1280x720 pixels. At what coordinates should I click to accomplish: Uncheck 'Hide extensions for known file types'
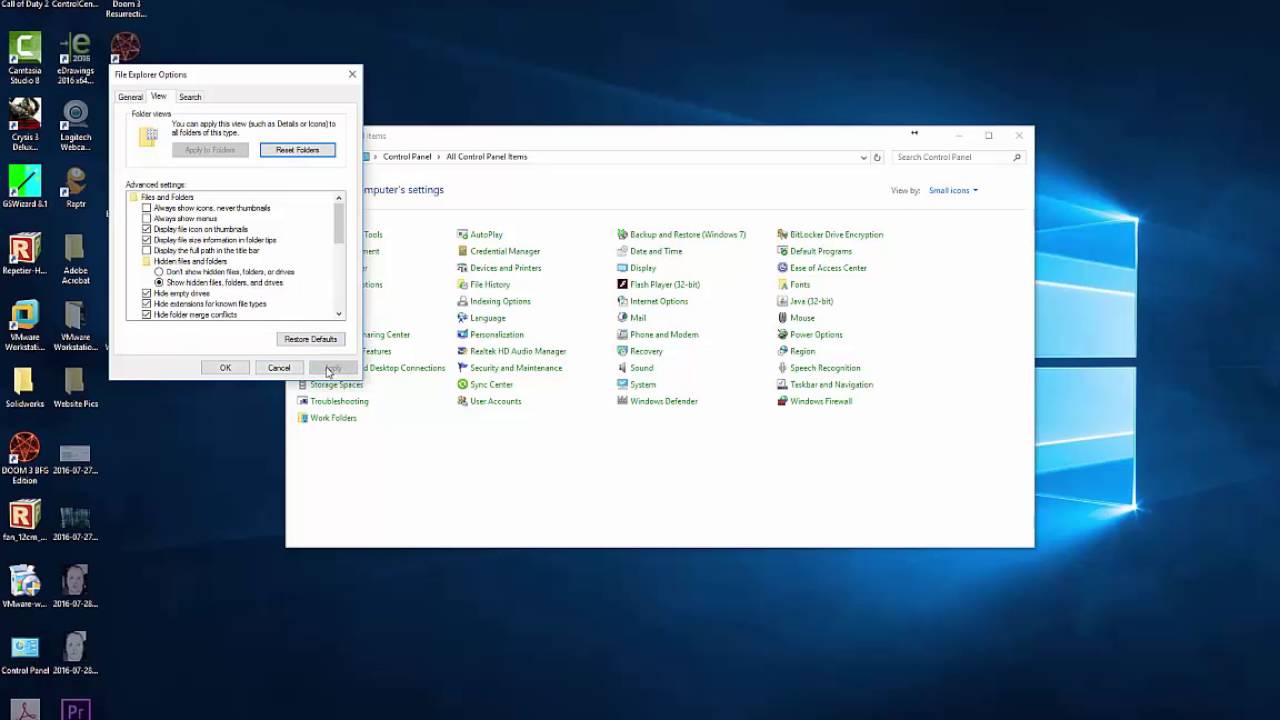click(147, 303)
